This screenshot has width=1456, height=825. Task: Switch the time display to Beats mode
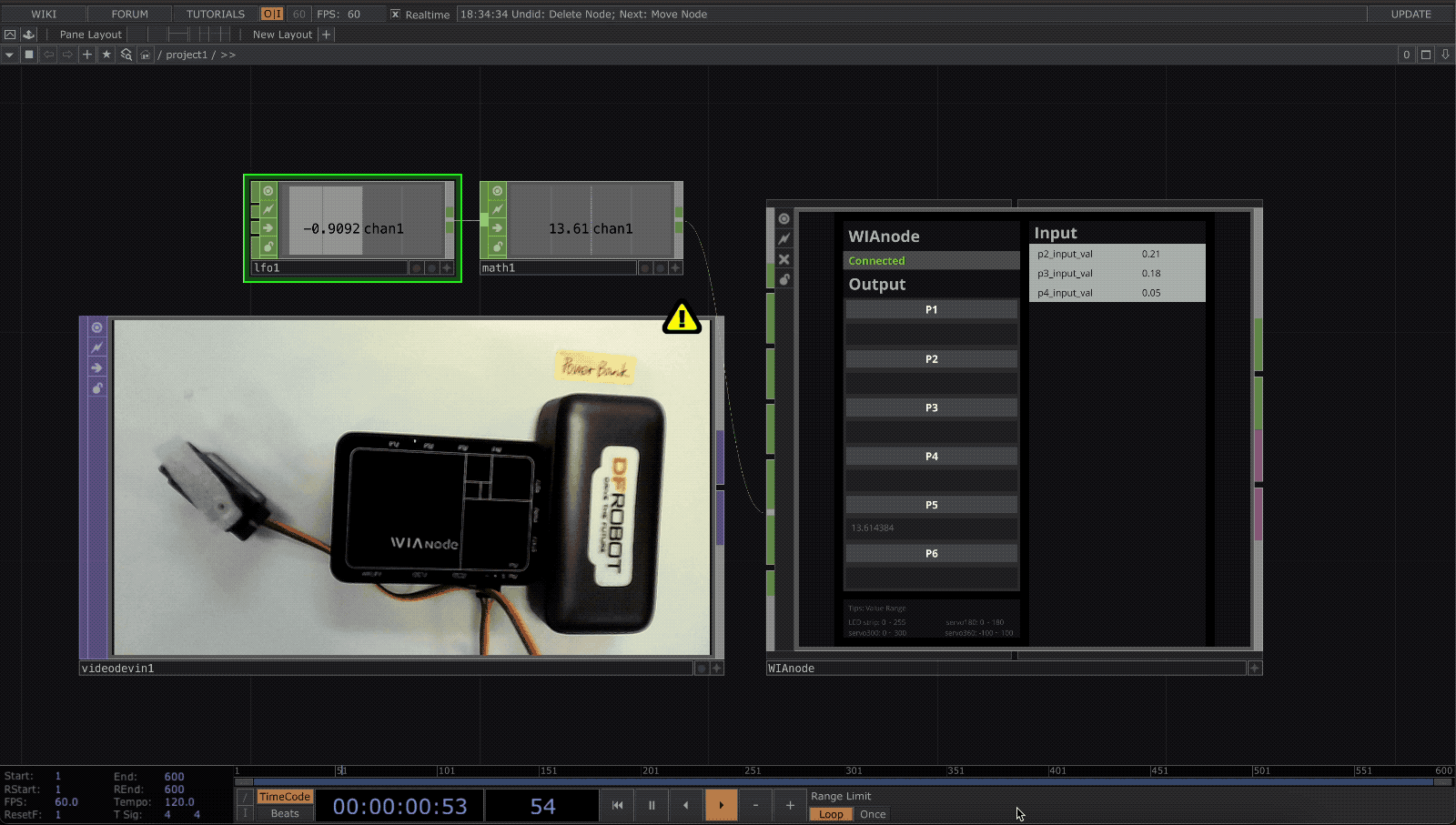pyautogui.click(x=284, y=813)
